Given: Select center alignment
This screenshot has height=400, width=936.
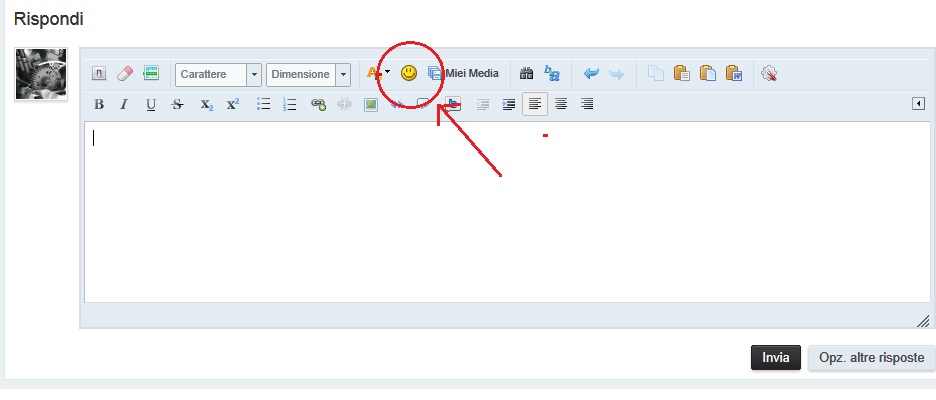Looking at the screenshot, I should click(x=561, y=104).
